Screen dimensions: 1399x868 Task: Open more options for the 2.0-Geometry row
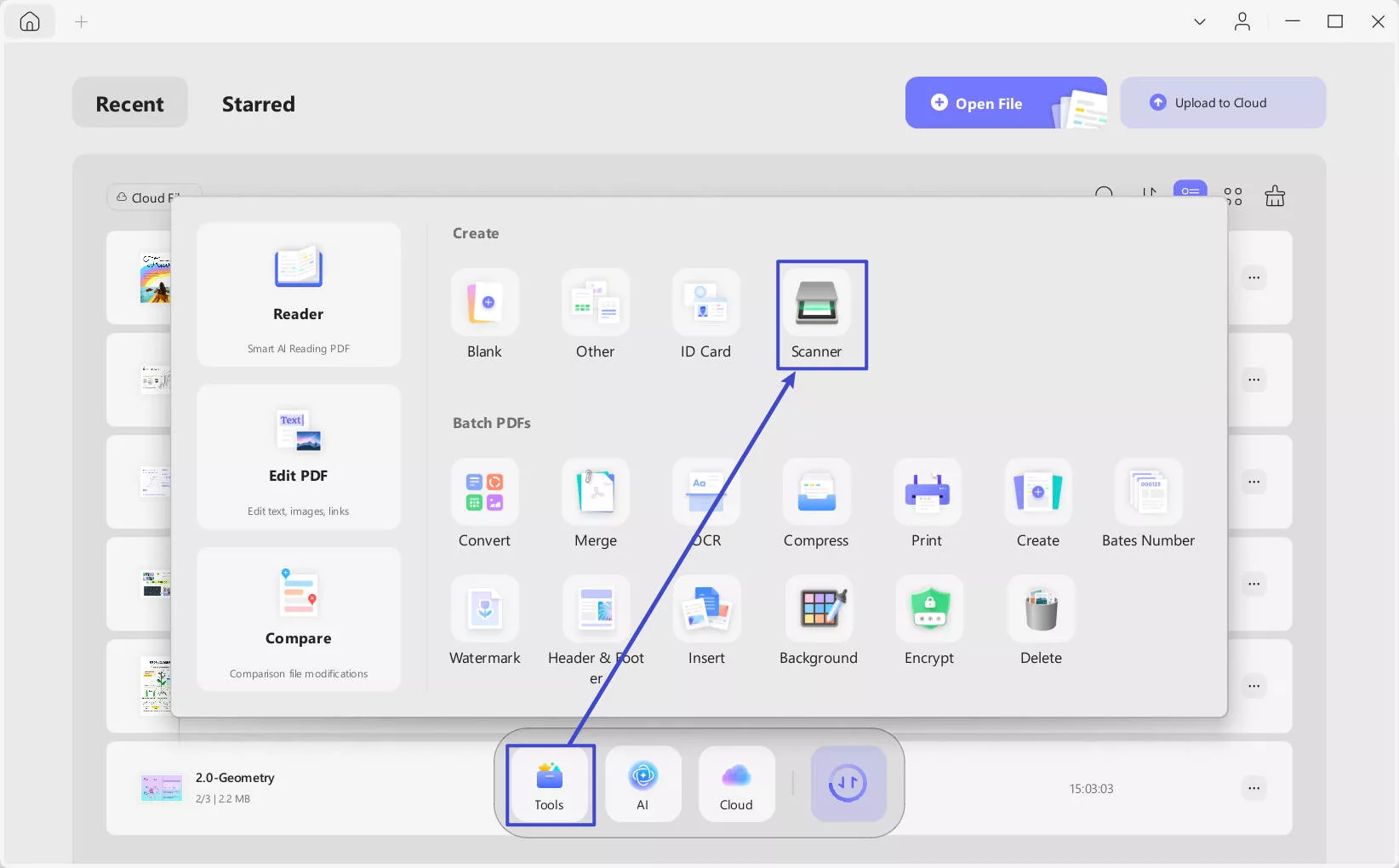coord(1254,788)
